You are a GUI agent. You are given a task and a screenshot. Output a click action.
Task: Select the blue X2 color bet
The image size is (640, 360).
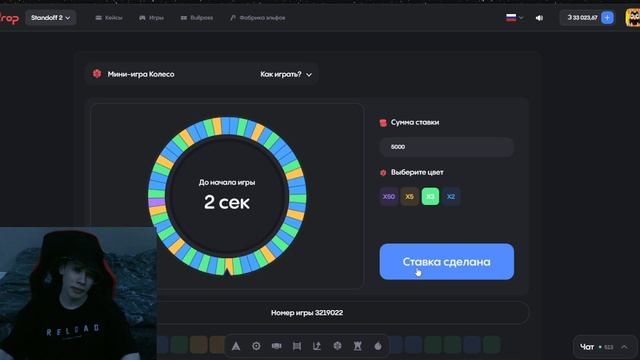point(451,197)
